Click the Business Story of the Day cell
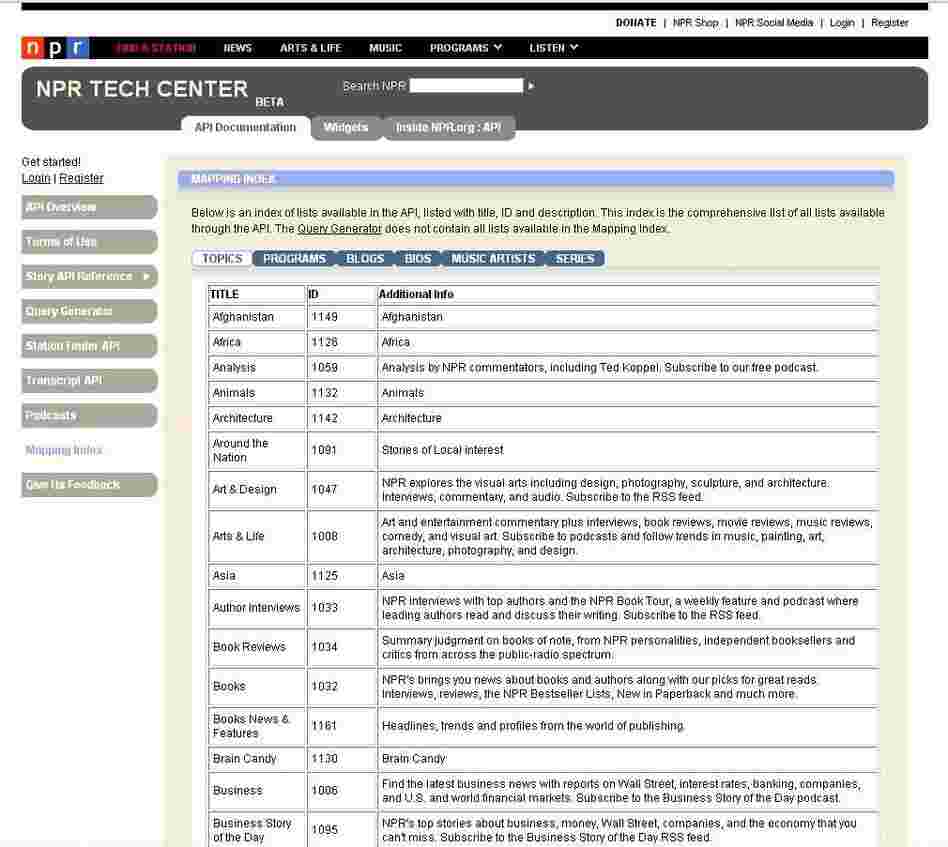The height and width of the screenshot is (847, 948). point(257,831)
